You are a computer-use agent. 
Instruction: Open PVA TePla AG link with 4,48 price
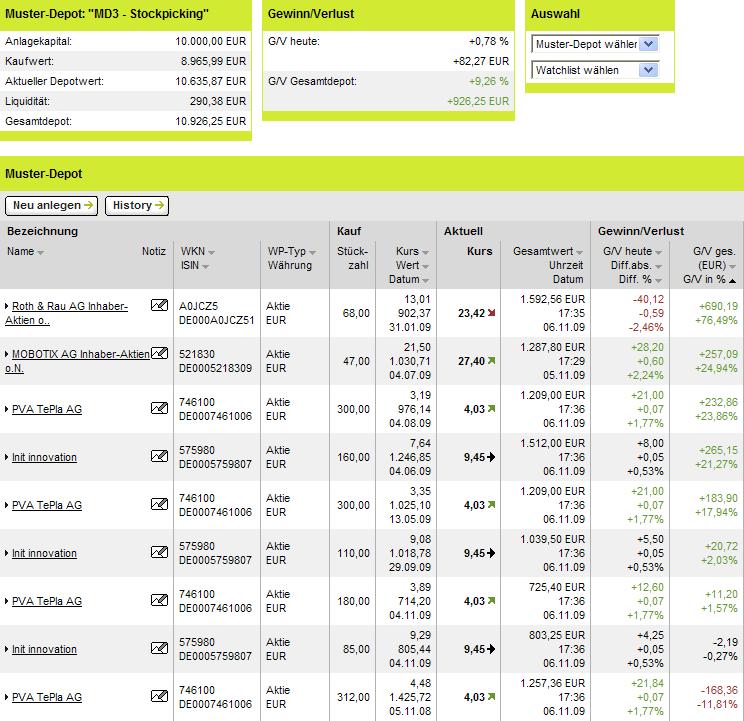point(46,697)
